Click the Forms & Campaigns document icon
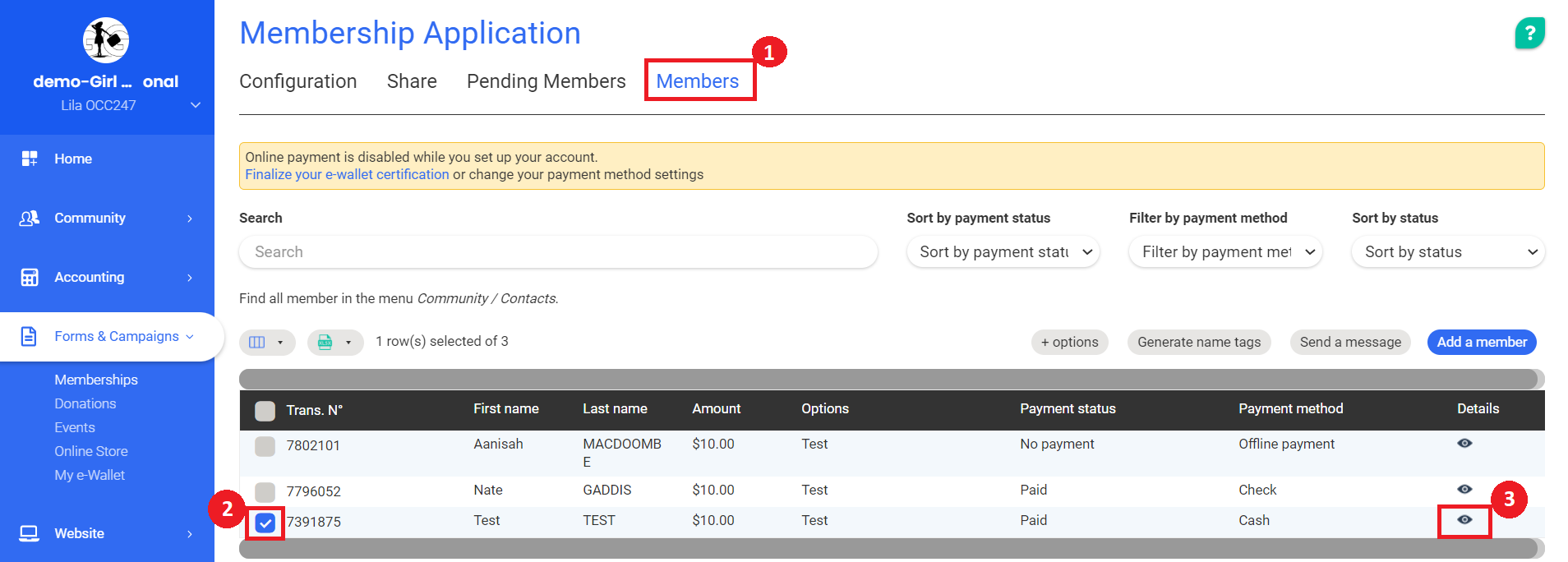 pyautogui.click(x=29, y=336)
